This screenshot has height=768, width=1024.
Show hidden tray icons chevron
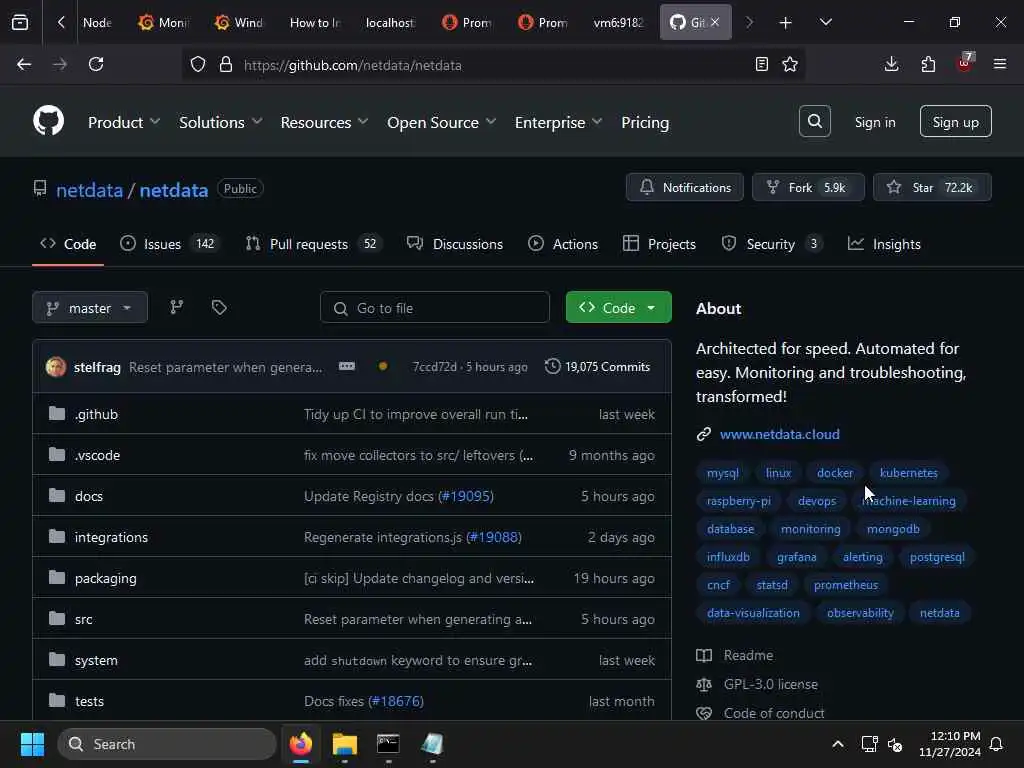pos(838,744)
